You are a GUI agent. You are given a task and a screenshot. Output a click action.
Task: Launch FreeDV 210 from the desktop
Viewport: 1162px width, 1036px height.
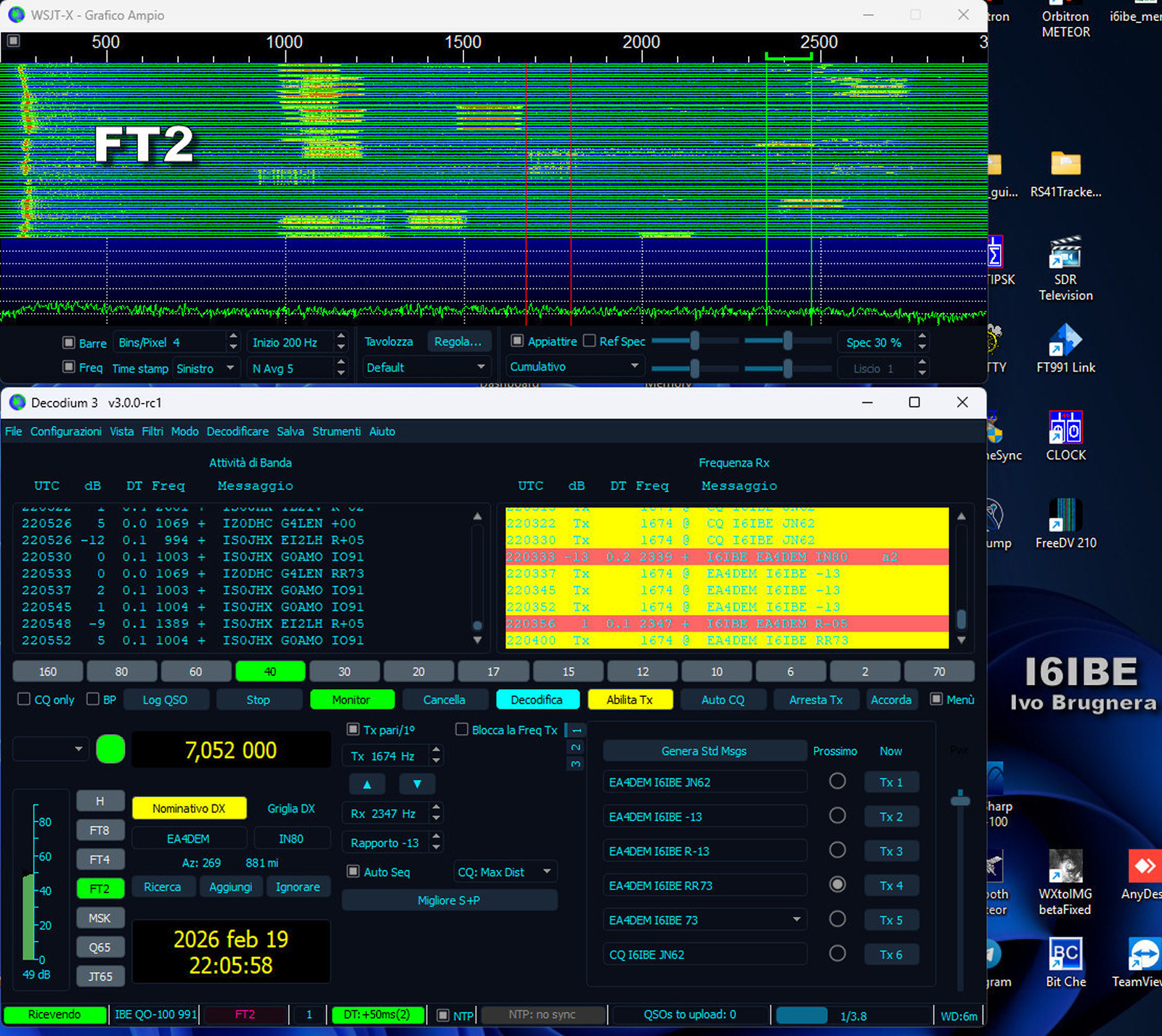coord(1065,516)
